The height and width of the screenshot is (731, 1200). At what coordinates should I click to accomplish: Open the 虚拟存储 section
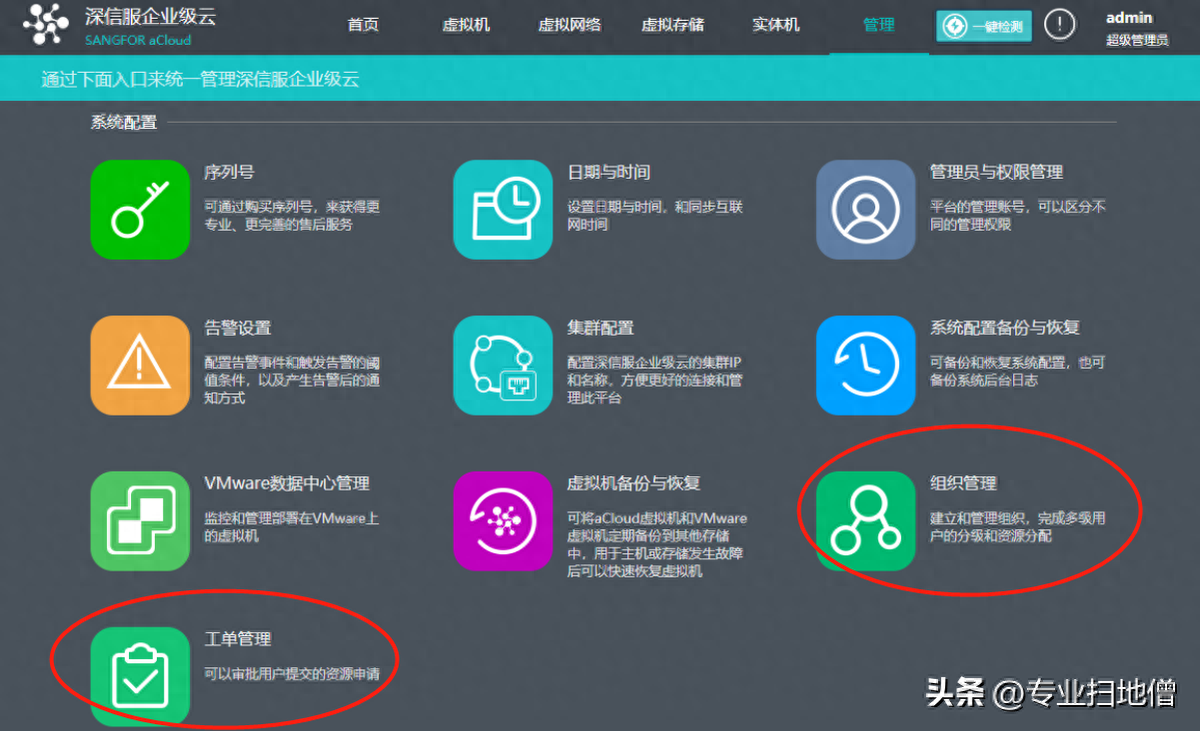(x=673, y=27)
